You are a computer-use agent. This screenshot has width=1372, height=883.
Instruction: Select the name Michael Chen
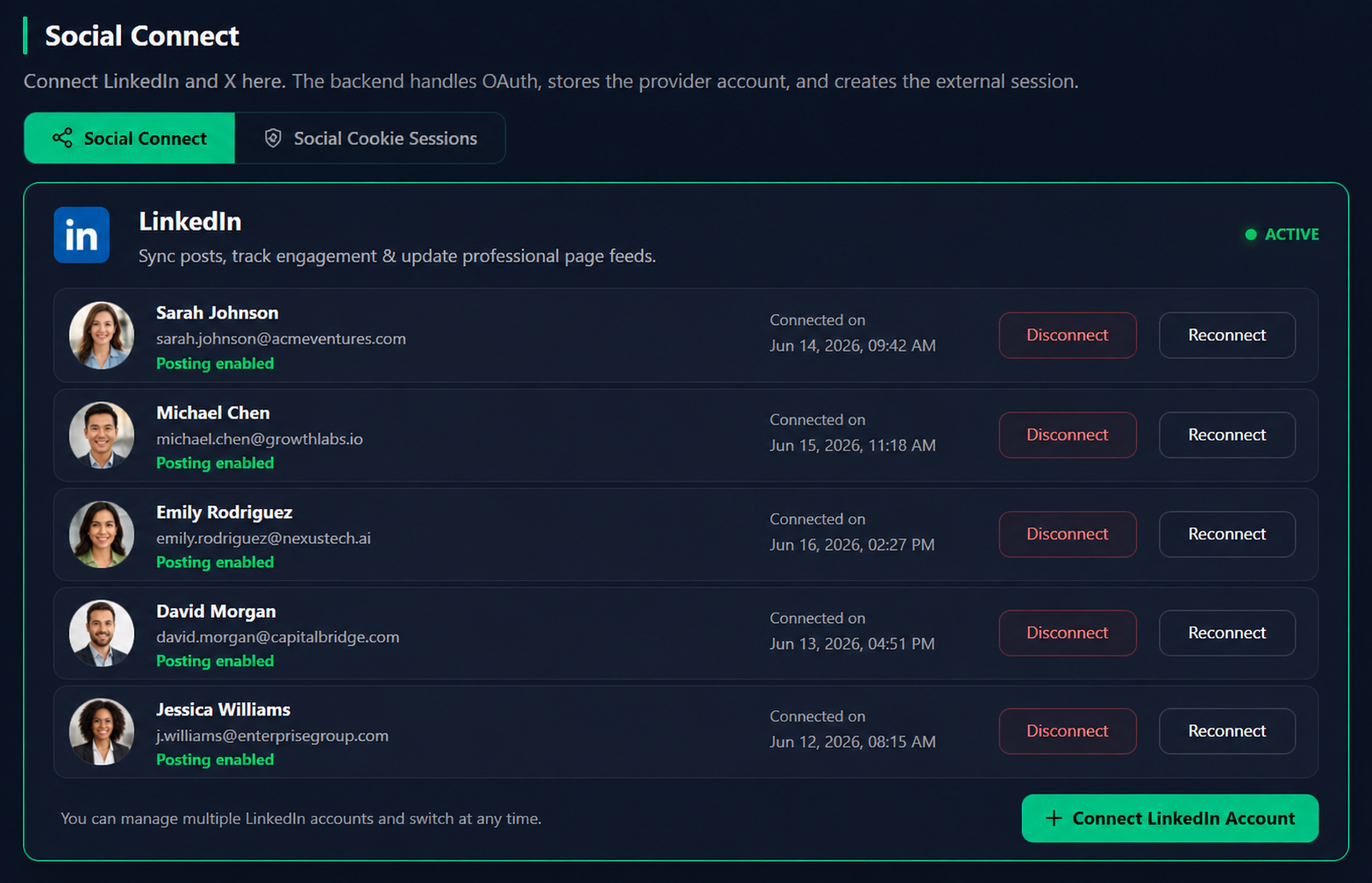[x=213, y=413]
